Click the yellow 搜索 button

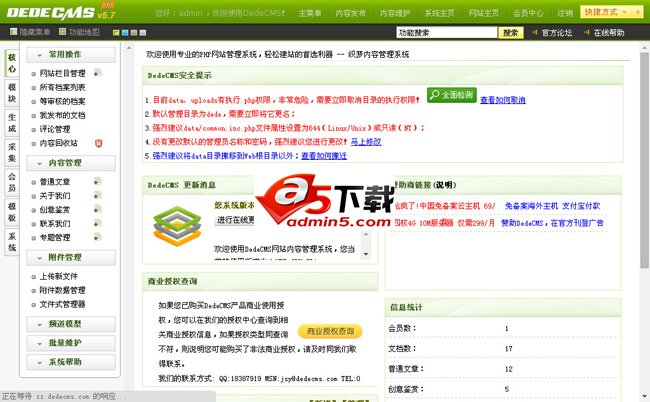(x=511, y=32)
